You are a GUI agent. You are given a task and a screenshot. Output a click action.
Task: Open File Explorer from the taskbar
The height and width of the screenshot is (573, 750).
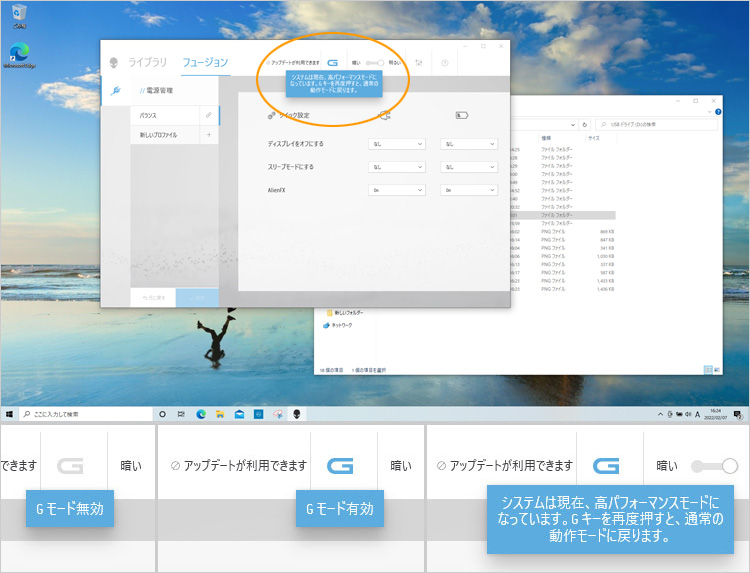pyautogui.click(x=220, y=414)
